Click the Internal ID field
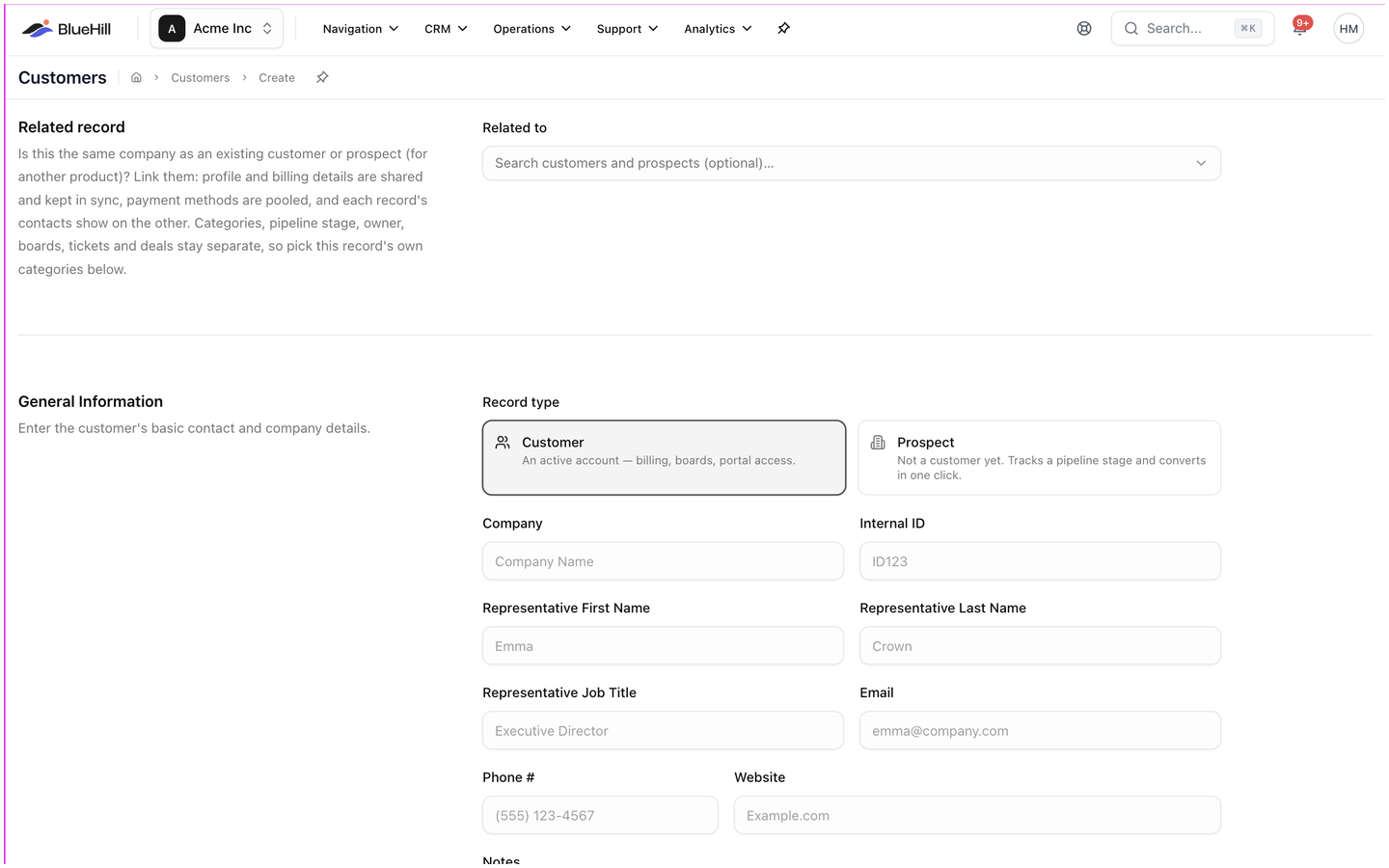 point(1040,561)
